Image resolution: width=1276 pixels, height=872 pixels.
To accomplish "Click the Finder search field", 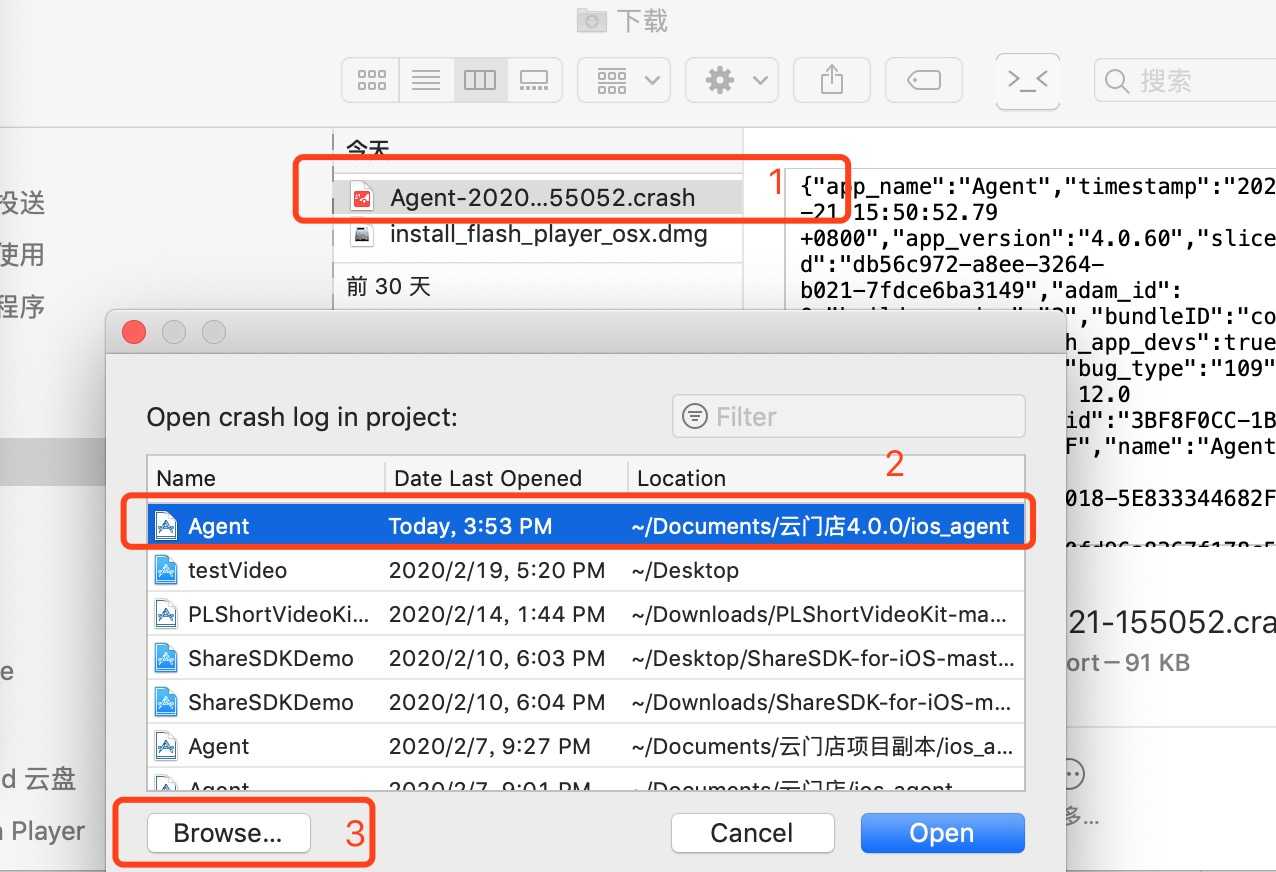I will point(1185,80).
